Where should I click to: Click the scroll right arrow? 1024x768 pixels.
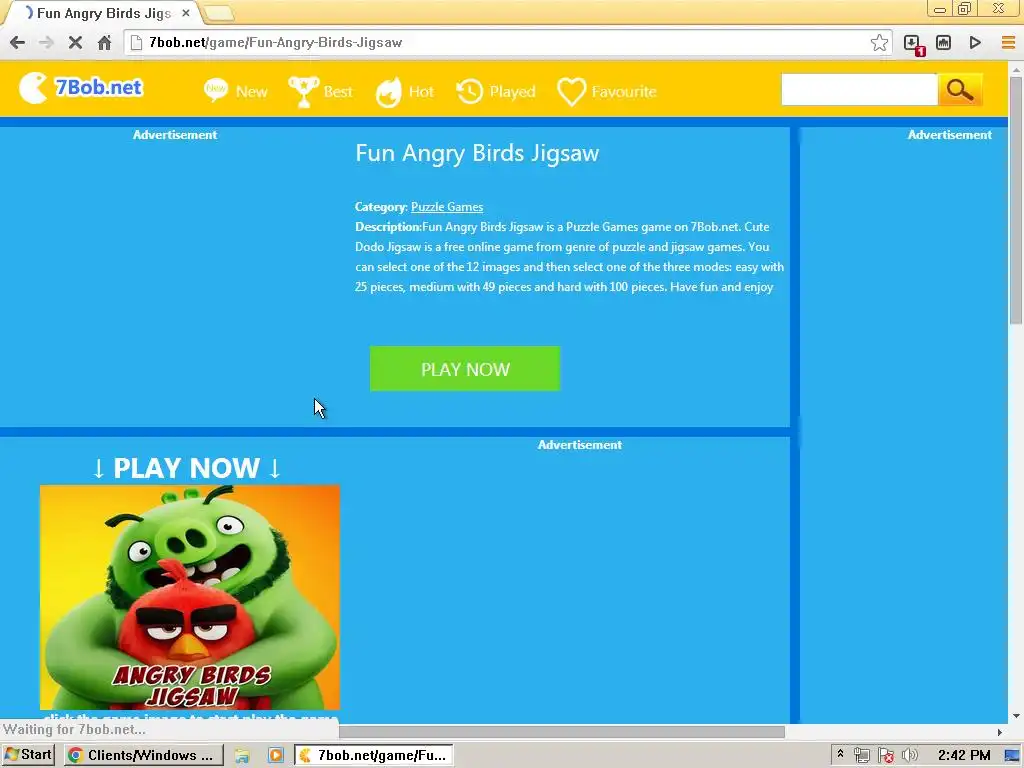[x=999, y=732]
